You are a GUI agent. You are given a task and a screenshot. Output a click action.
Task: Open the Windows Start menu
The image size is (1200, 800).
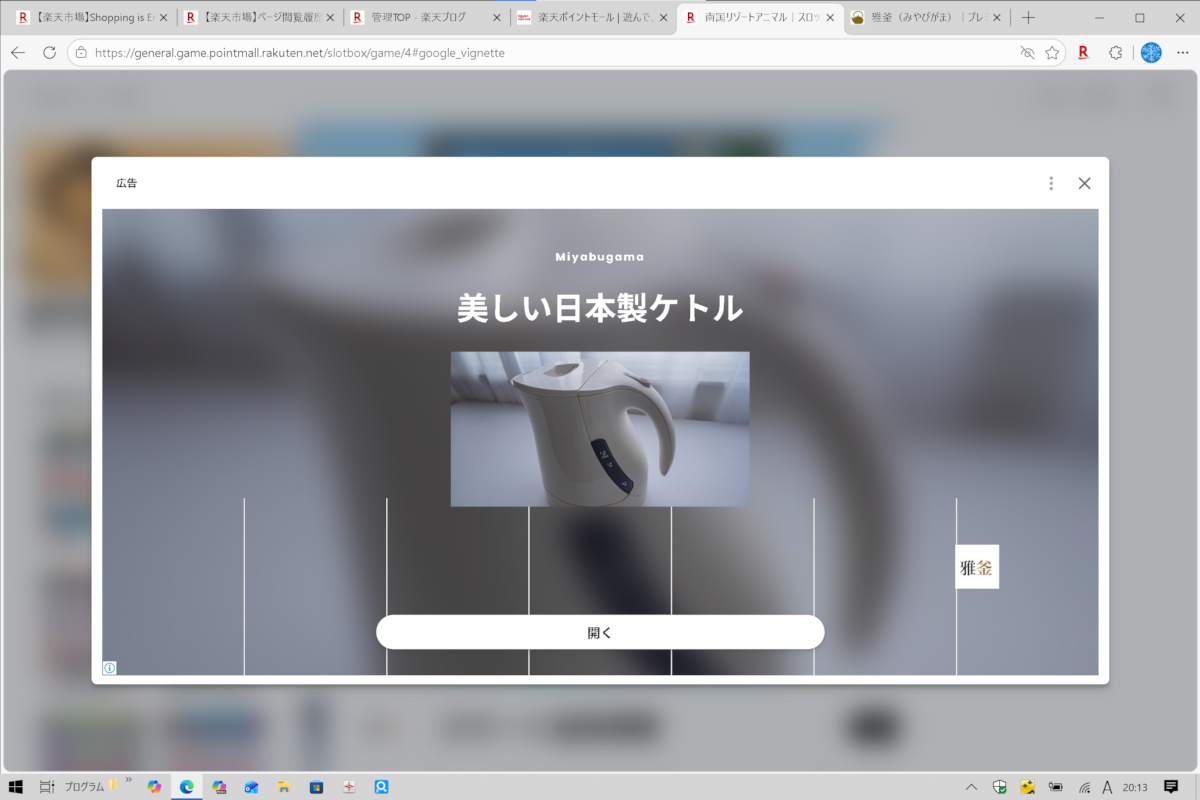tap(16, 787)
